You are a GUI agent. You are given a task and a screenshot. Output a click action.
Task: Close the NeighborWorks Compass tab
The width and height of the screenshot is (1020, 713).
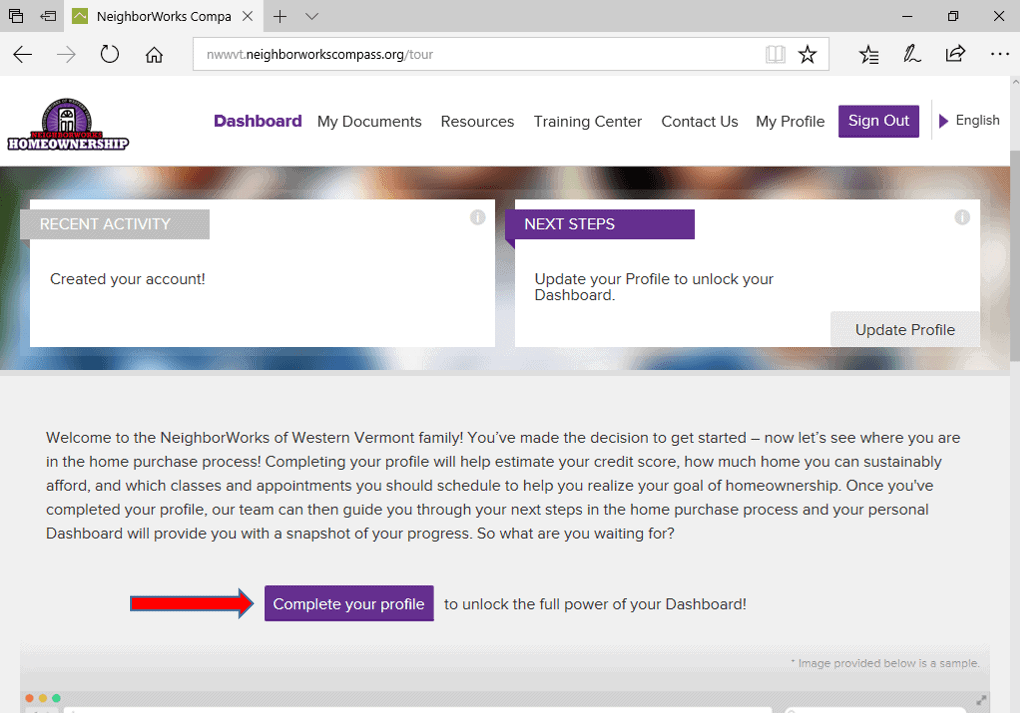pyautogui.click(x=248, y=16)
